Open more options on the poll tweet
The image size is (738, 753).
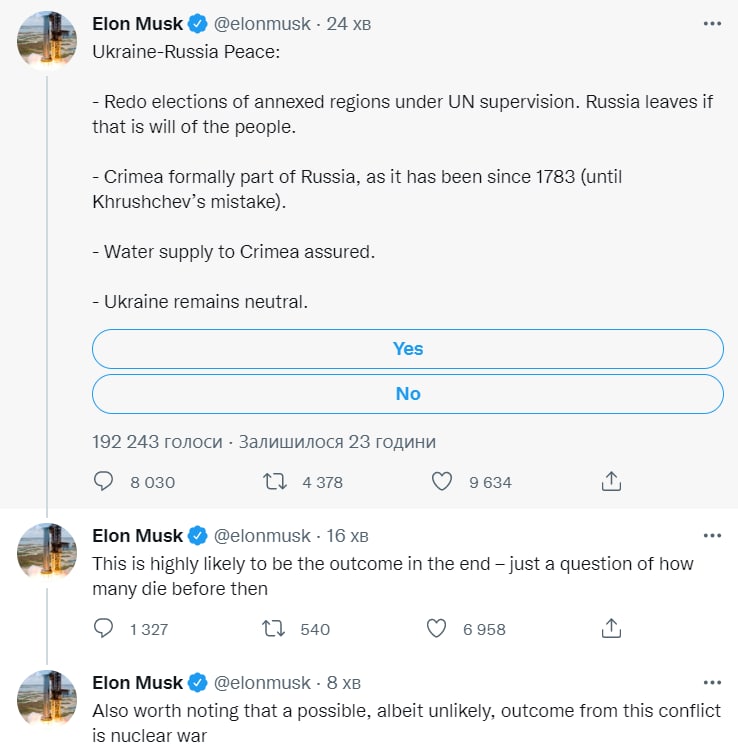point(712,24)
